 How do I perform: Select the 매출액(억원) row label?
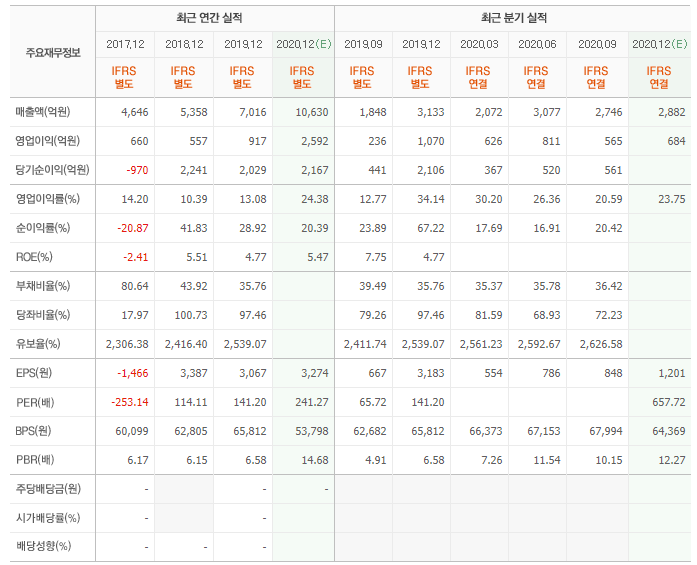coord(43,112)
